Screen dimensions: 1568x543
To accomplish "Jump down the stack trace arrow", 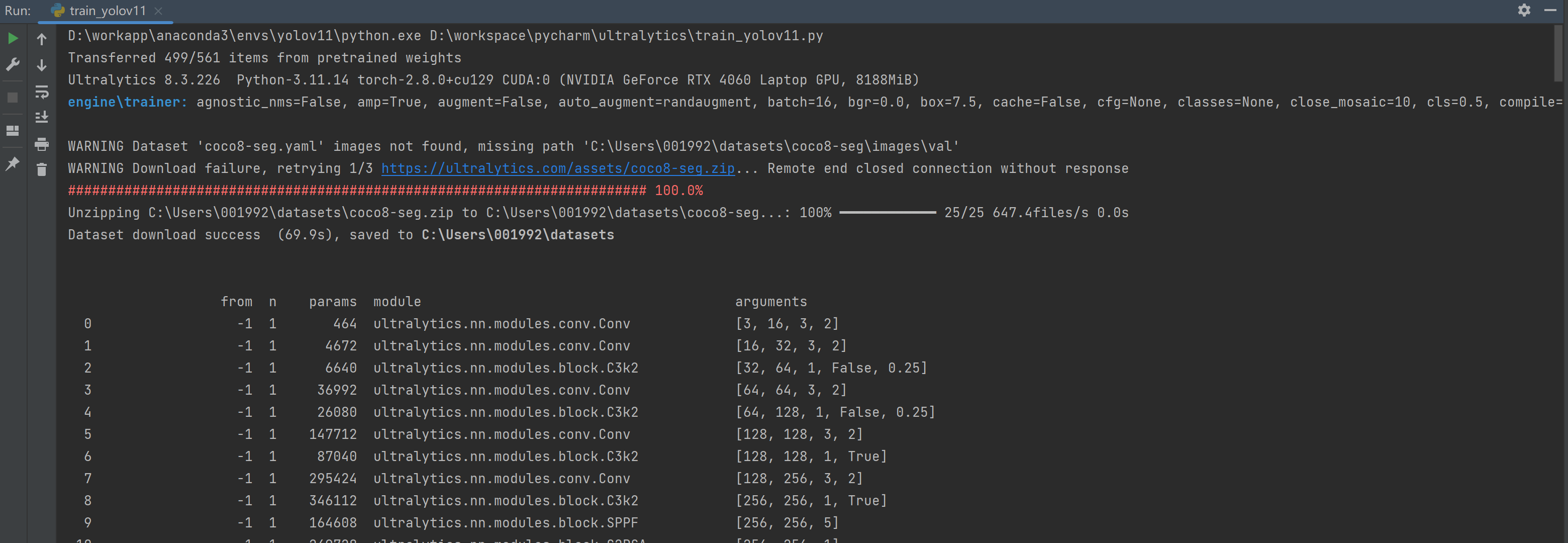I will click(x=41, y=65).
